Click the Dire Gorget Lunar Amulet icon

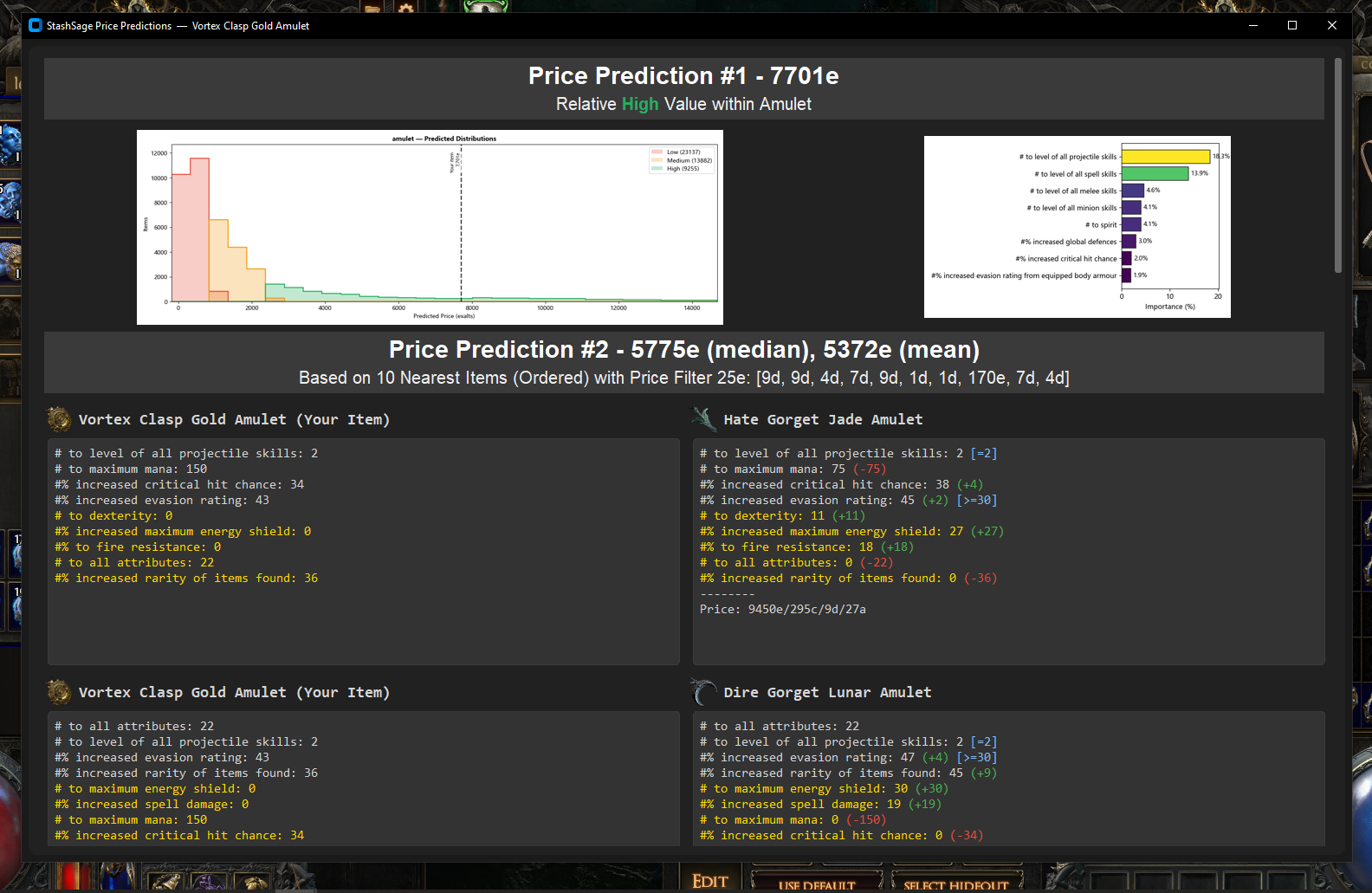click(x=703, y=692)
